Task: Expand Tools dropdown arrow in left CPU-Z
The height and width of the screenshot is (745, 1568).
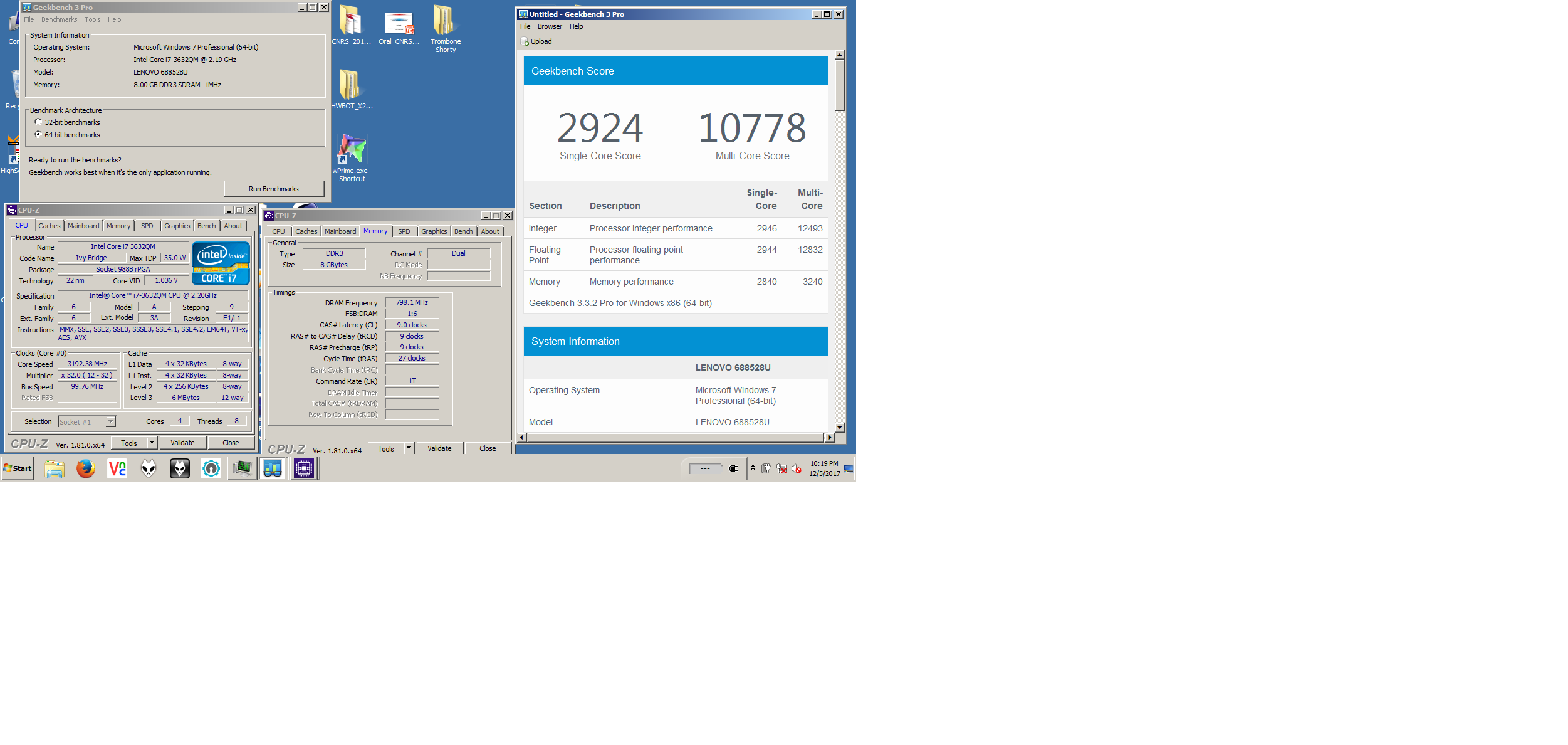Action: [152, 443]
